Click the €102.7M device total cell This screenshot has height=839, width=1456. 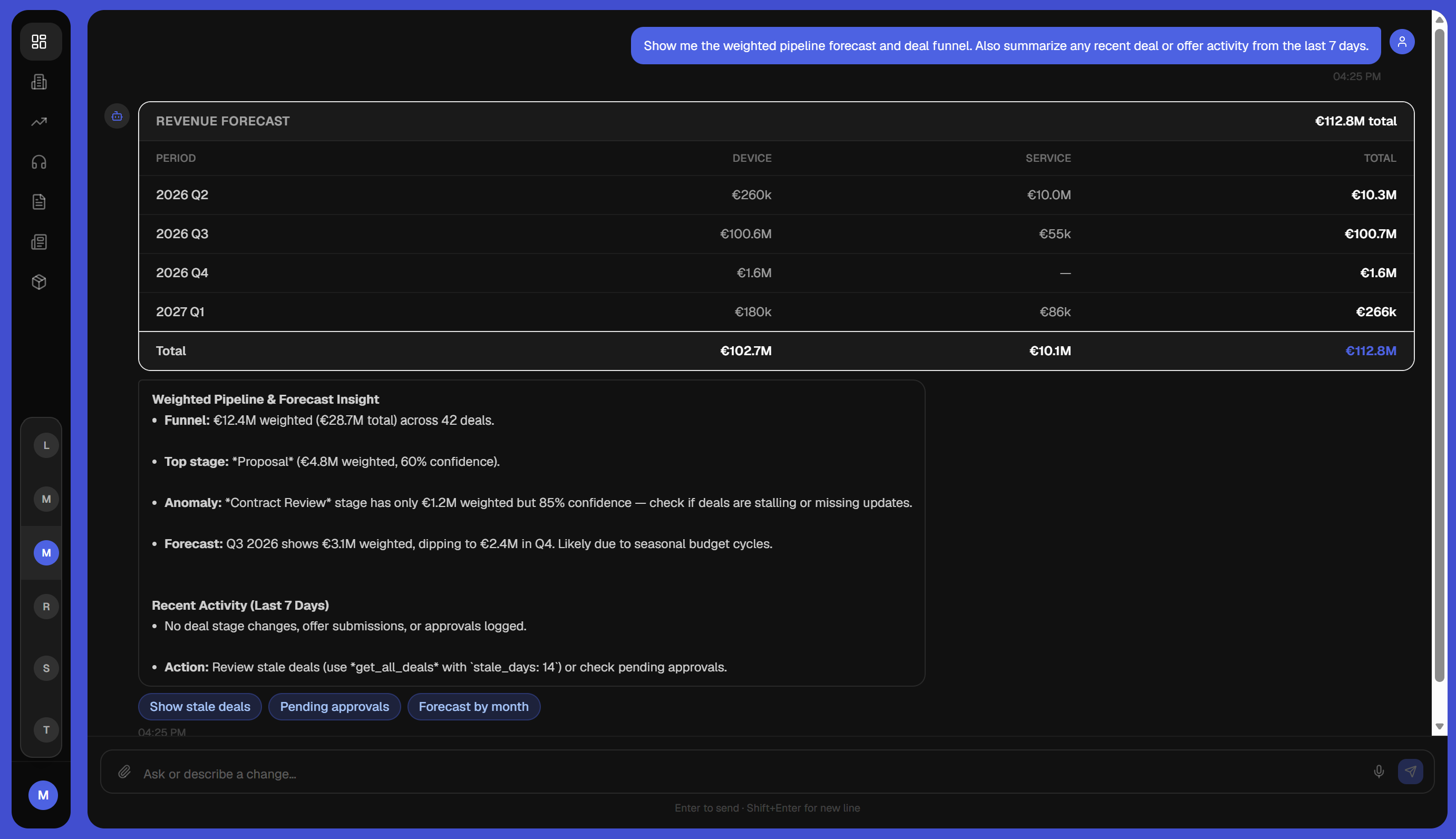[745, 351]
